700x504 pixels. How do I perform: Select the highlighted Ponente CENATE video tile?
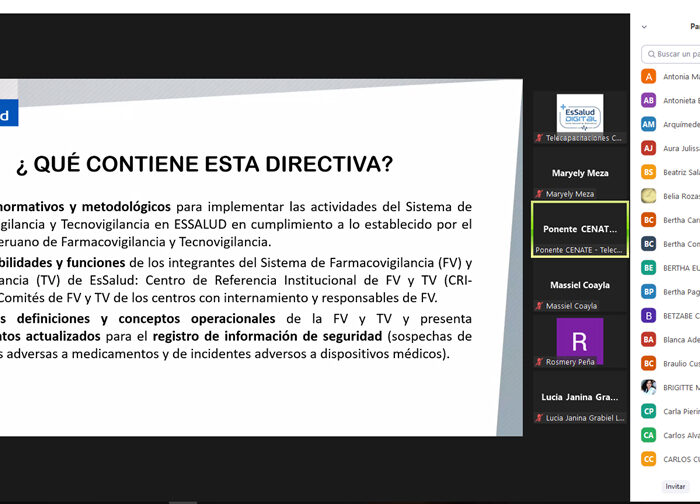point(580,229)
